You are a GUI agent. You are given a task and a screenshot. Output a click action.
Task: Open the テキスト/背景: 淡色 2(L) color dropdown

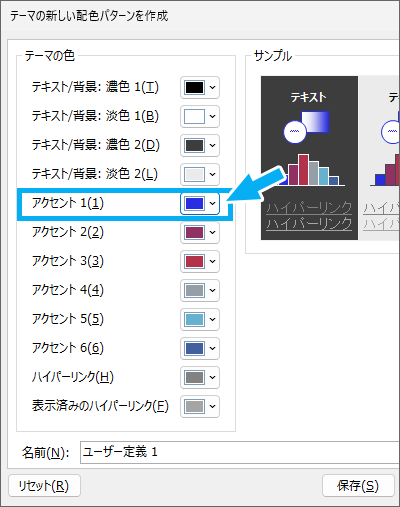pos(200,175)
